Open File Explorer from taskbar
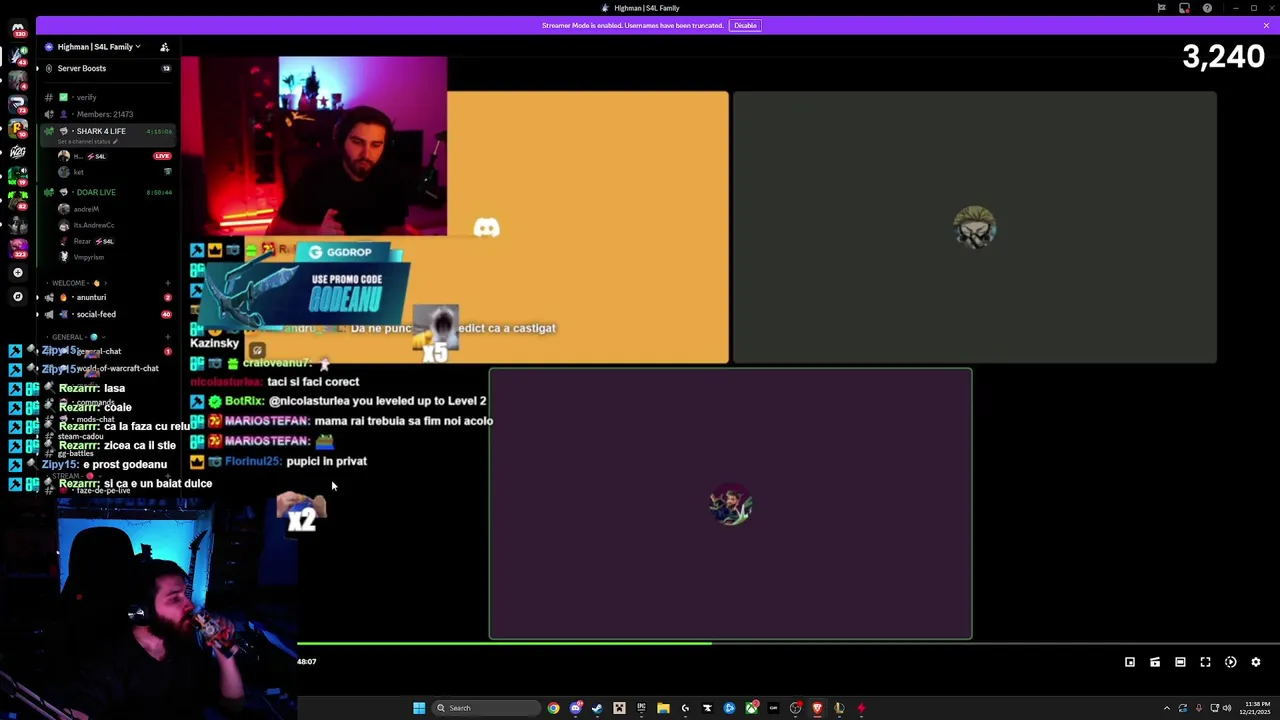Image resolution: width=1280 pixels, height=720 pixels. click(x=663, y=708)
